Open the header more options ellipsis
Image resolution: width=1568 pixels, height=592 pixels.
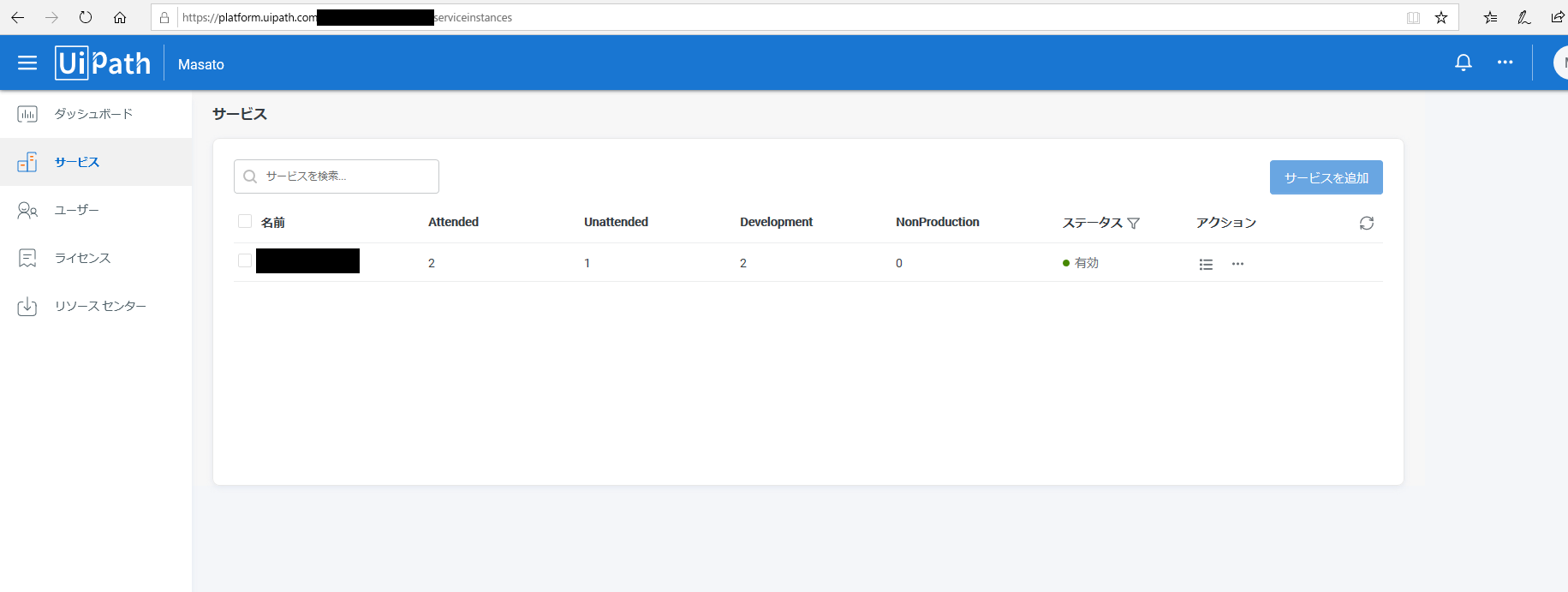[1505, 63]
